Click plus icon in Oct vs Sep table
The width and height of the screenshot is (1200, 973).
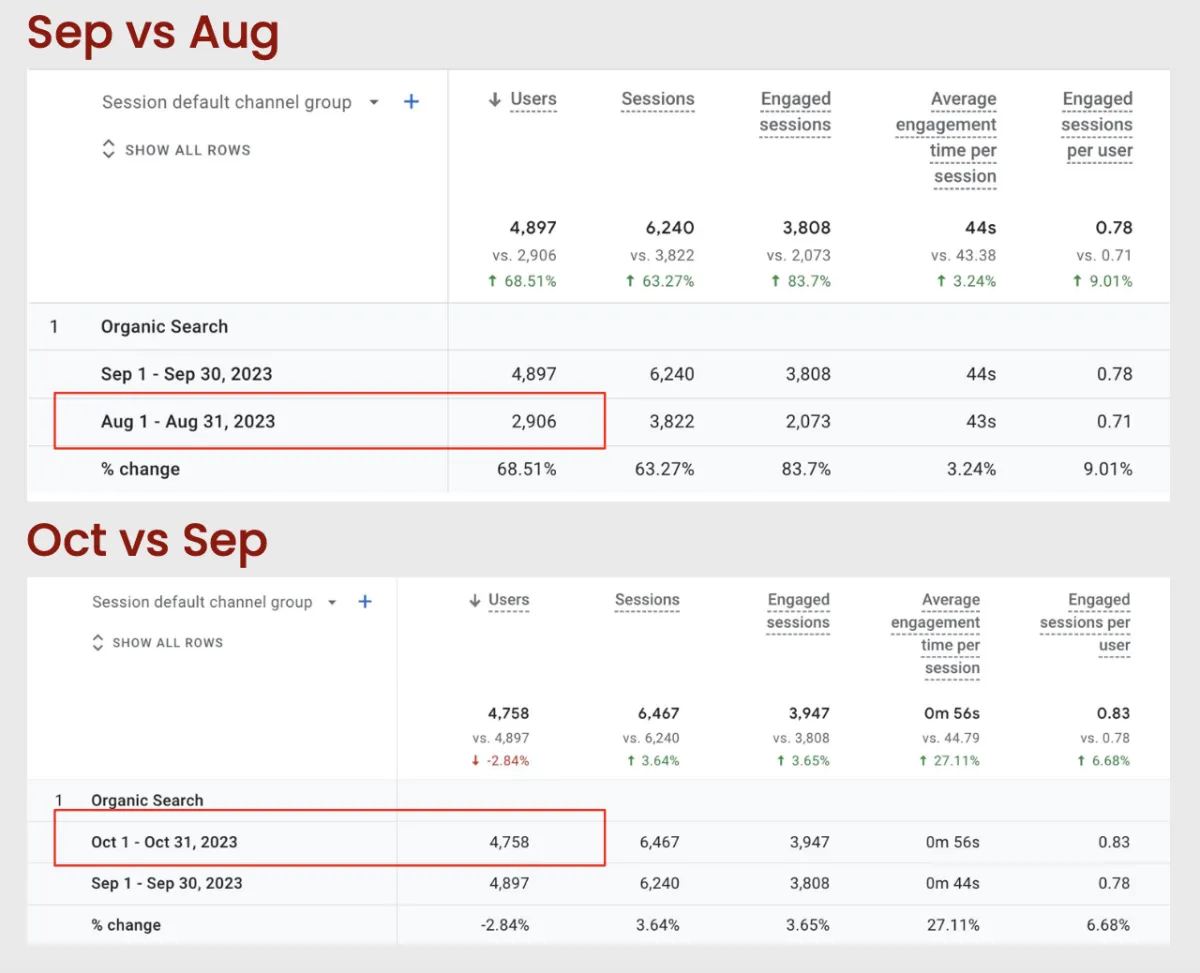click(365, 602)
